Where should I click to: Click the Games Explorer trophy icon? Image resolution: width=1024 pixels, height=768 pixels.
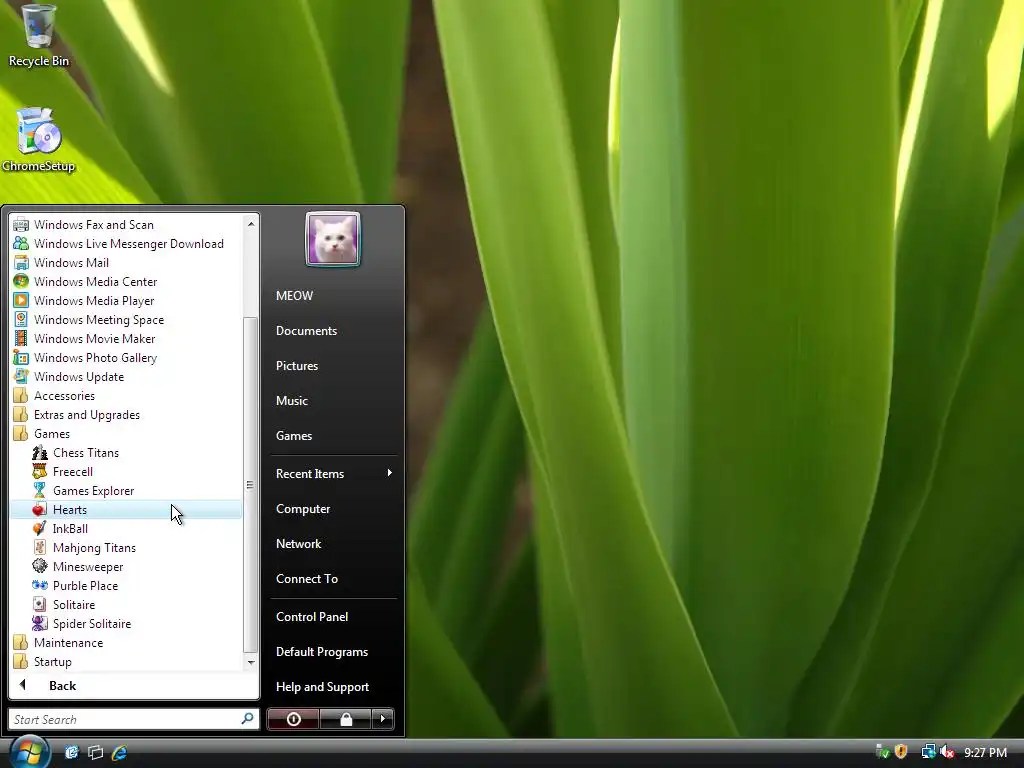40,490
